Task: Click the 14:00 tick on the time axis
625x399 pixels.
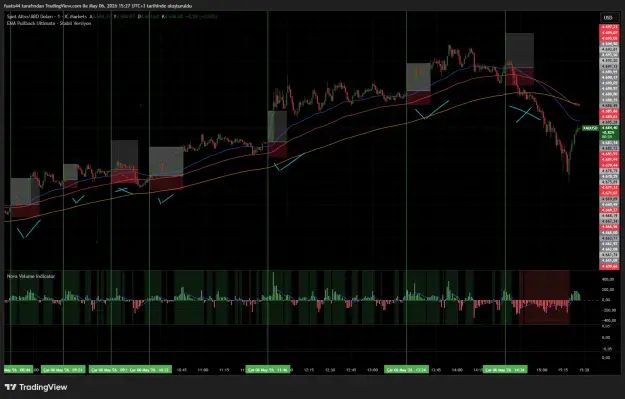Action: [x=457, y=370]
